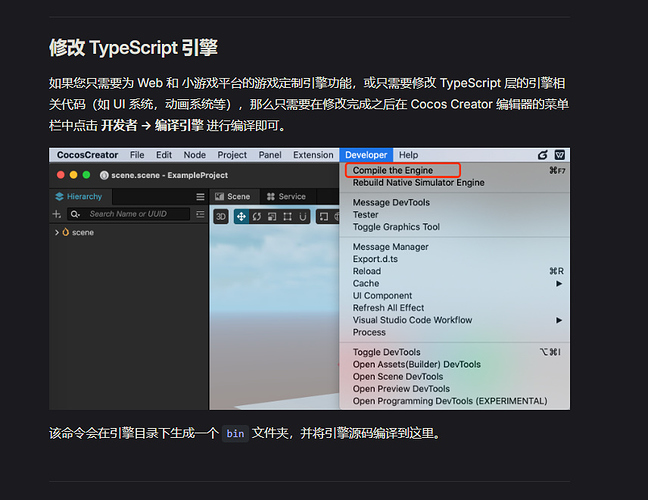Click the bold text '开发者'
The height and width of the screenshot is (500, 648).
pyautogui.click(x=119, y=125)
